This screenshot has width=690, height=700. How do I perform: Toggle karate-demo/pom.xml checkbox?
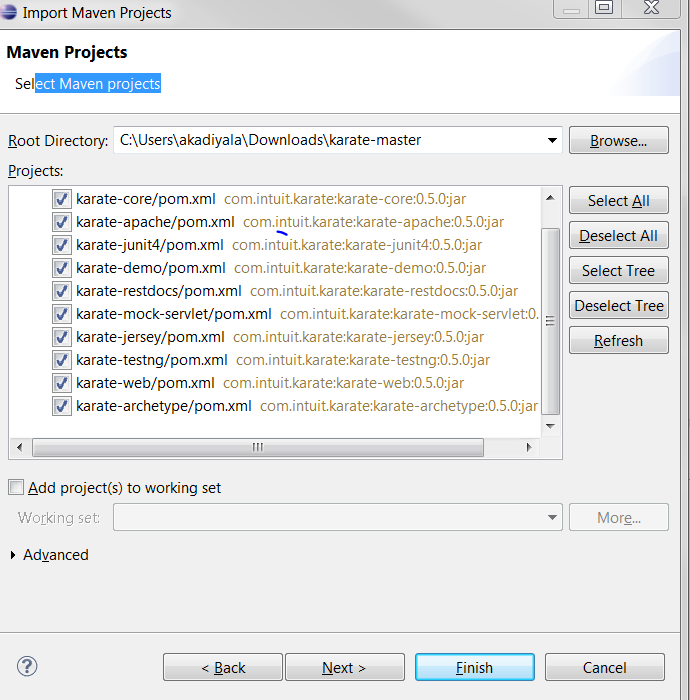(x=62, y=268)
